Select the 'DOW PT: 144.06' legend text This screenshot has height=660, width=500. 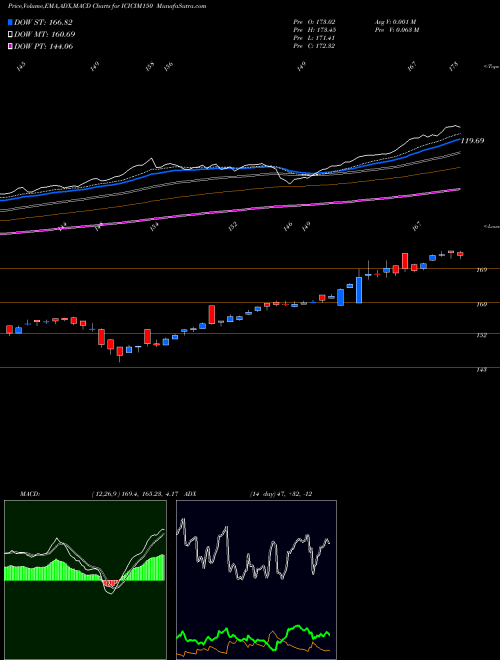point(44,46)
